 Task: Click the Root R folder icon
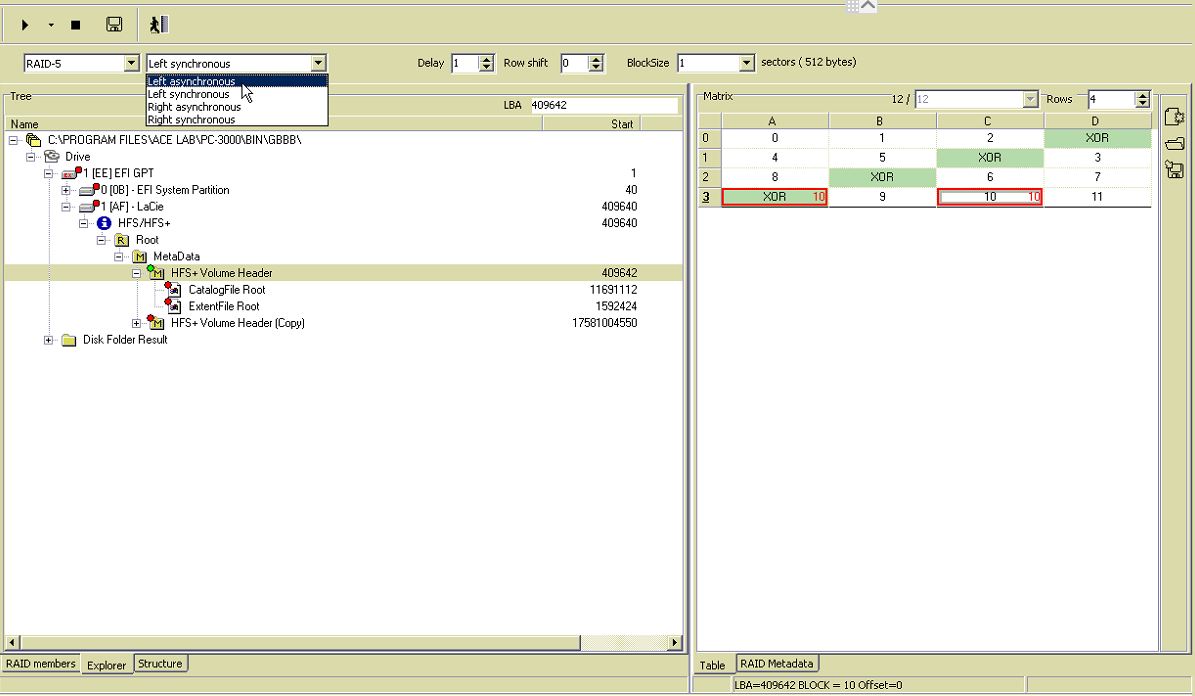tap(121, 240)
